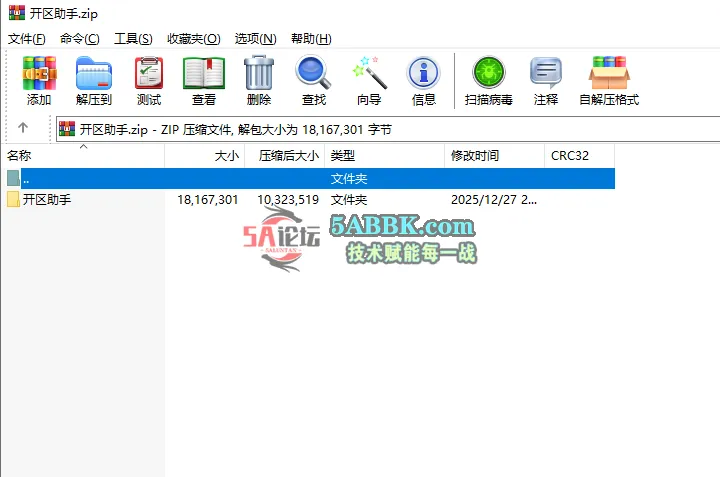This screenshot has width=720, height=477.
Task: Expand the Options (选项) menu
Action: tap(255, 38)
